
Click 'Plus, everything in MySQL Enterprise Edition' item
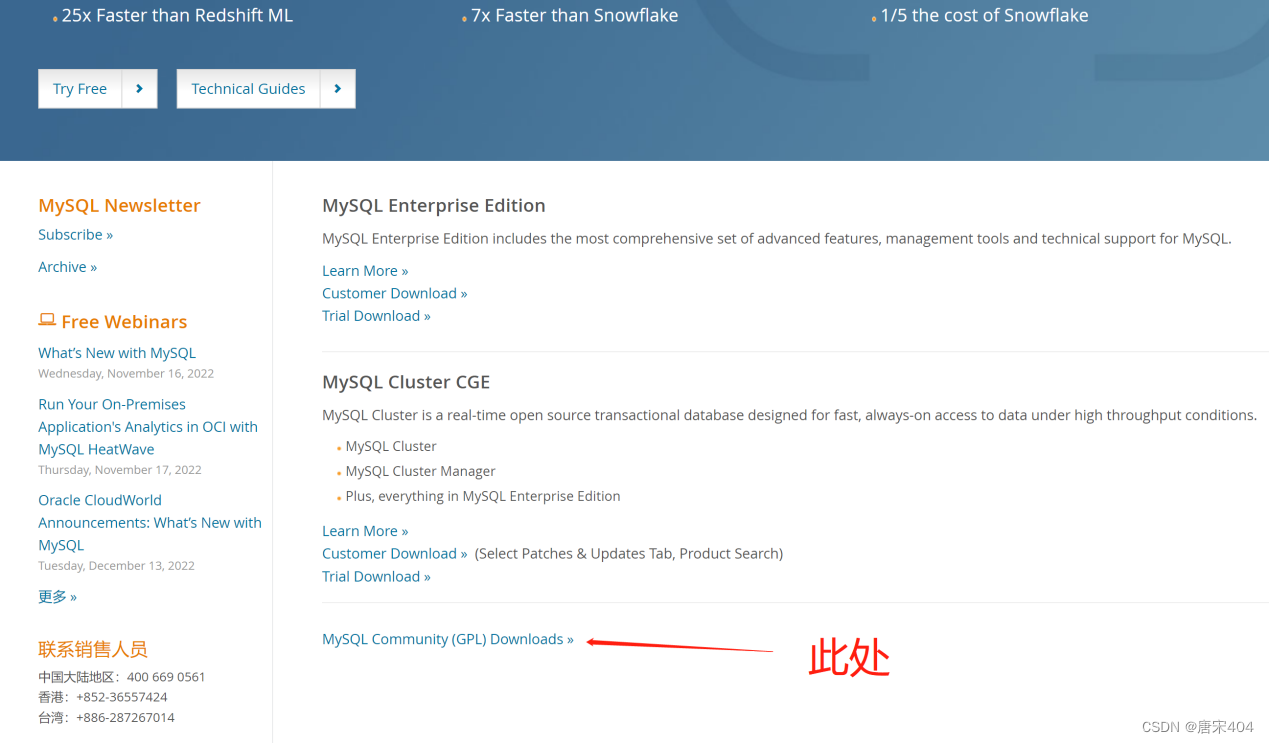pyautogui.click(x=483, y=496)
